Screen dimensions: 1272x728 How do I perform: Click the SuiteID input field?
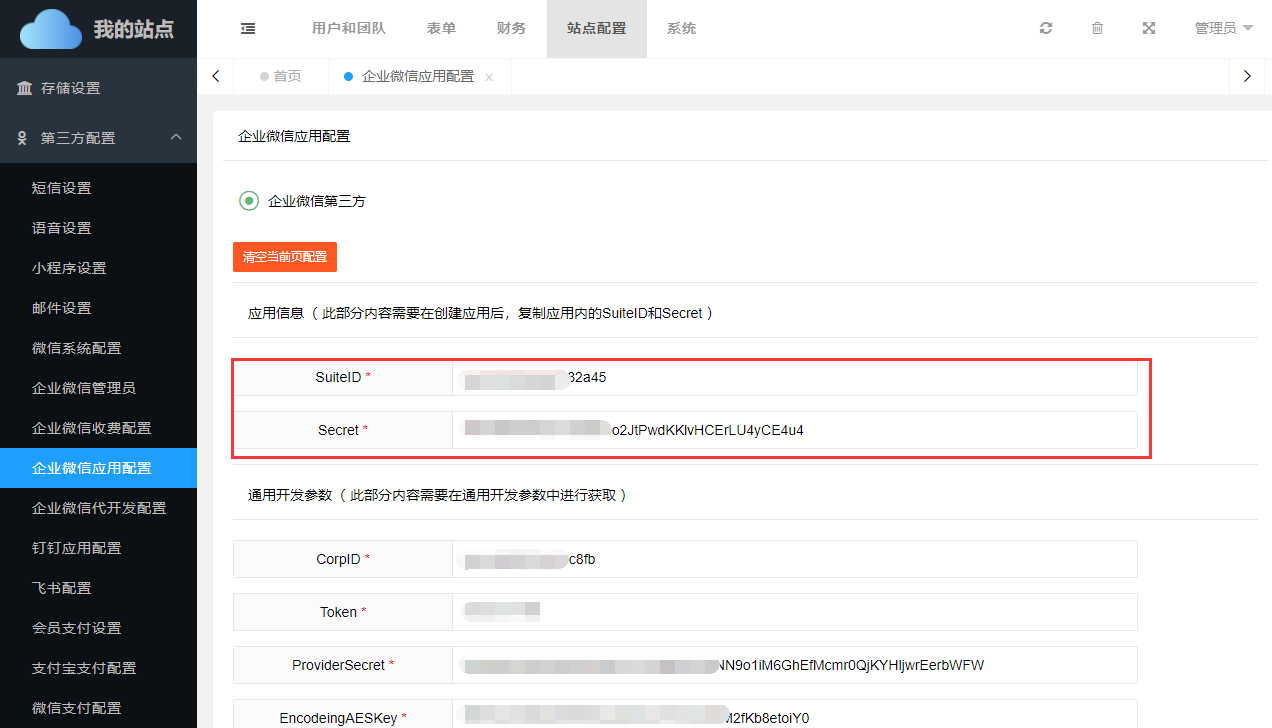(x=794, y=378)
